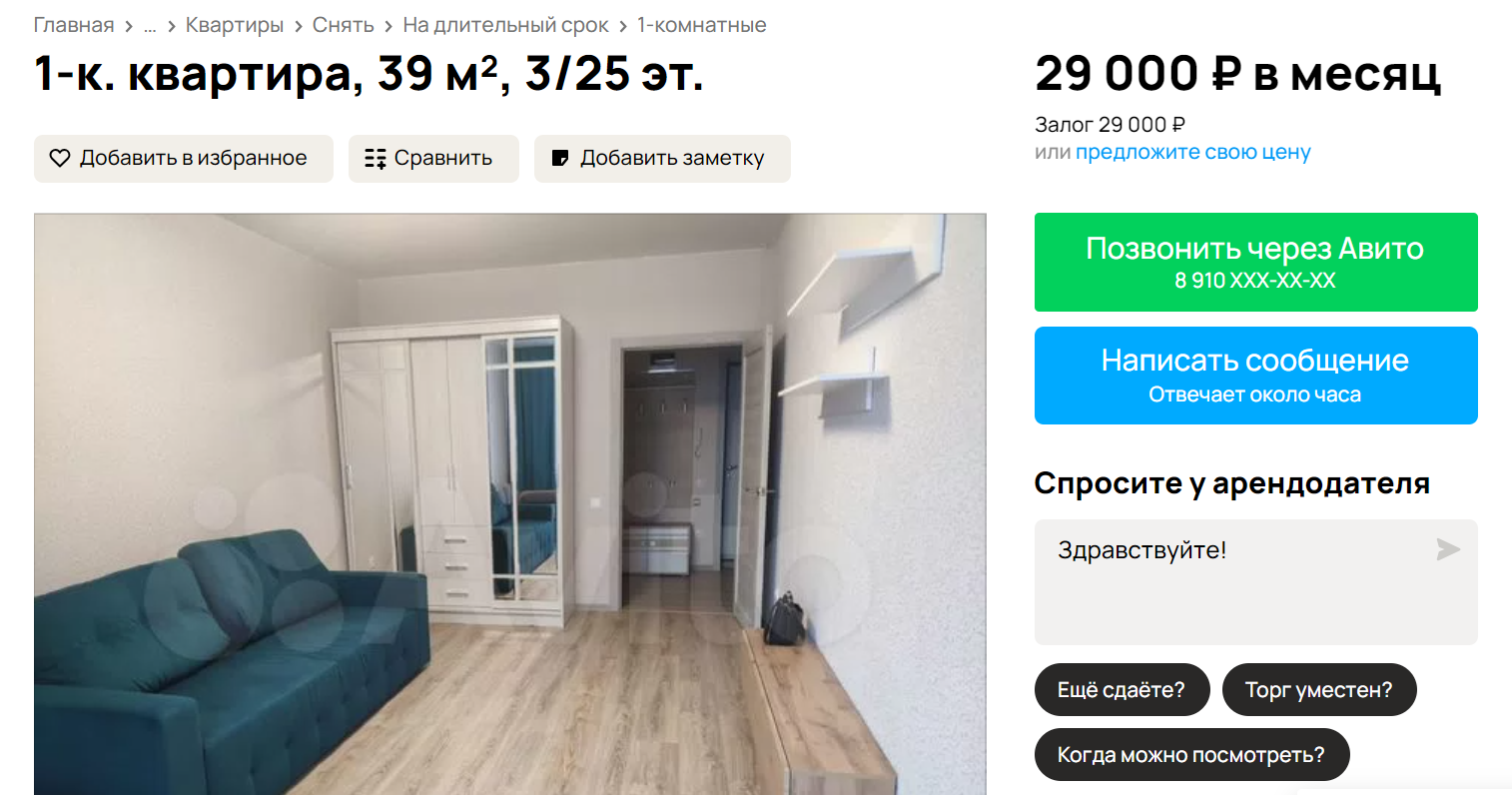Open the Снять breadcrumb
This screenshot has width=1512, height=795.
343,25
